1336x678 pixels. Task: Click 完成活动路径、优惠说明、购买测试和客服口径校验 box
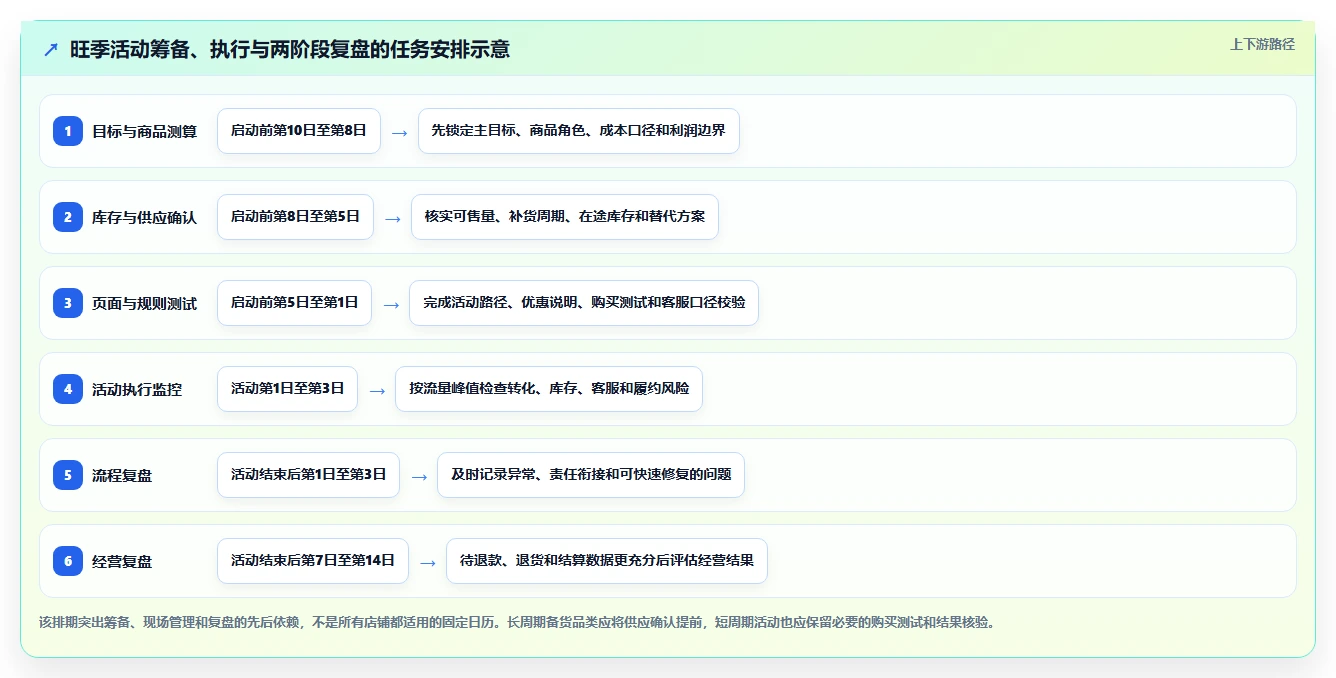click(x=584, y=303)
